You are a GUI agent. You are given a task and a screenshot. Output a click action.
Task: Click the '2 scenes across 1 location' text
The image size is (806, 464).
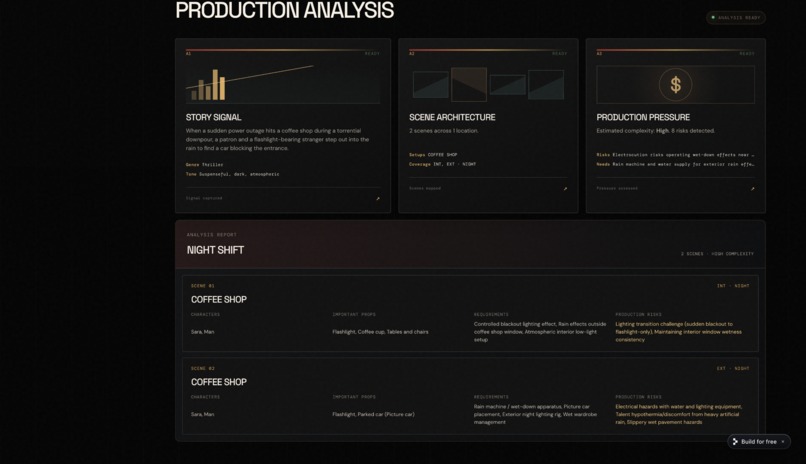click(444, 131)
